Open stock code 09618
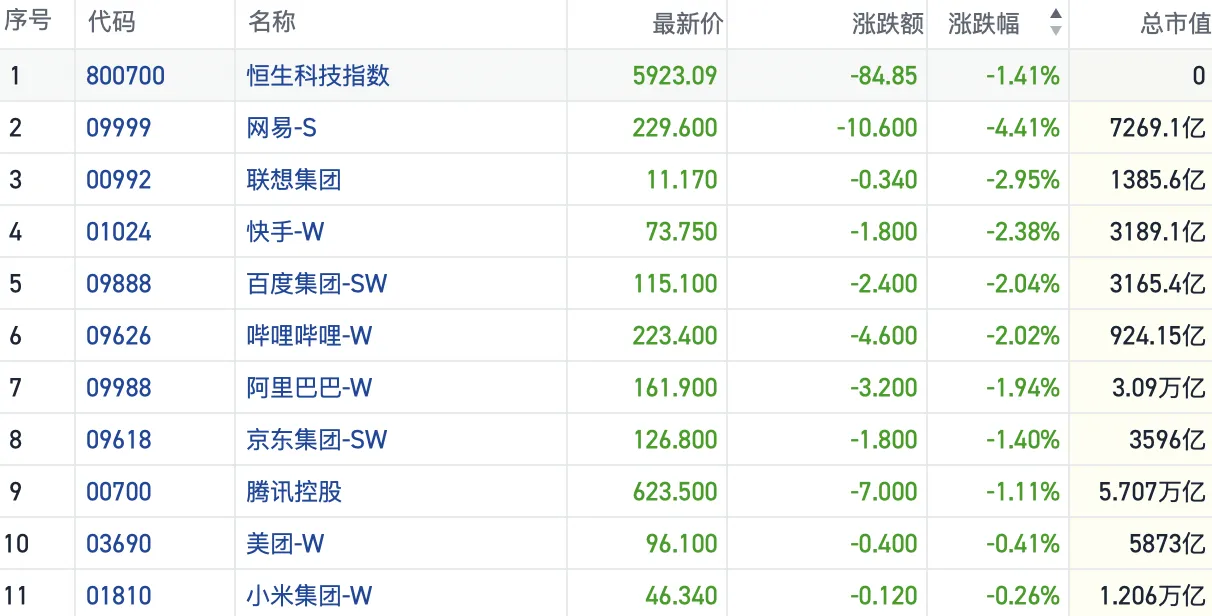 (119, 440)
